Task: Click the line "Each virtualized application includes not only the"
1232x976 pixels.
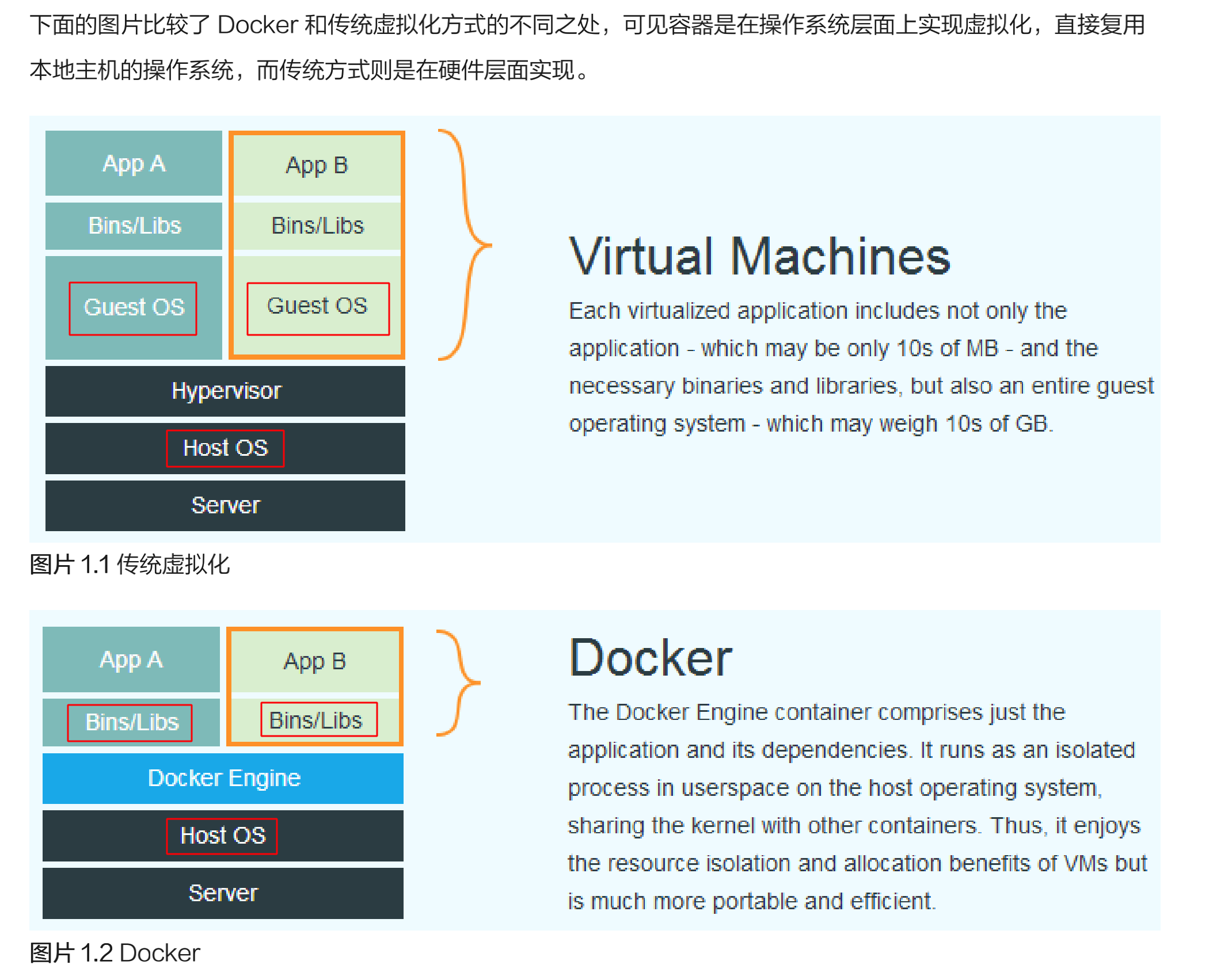Action: [817, 311]
